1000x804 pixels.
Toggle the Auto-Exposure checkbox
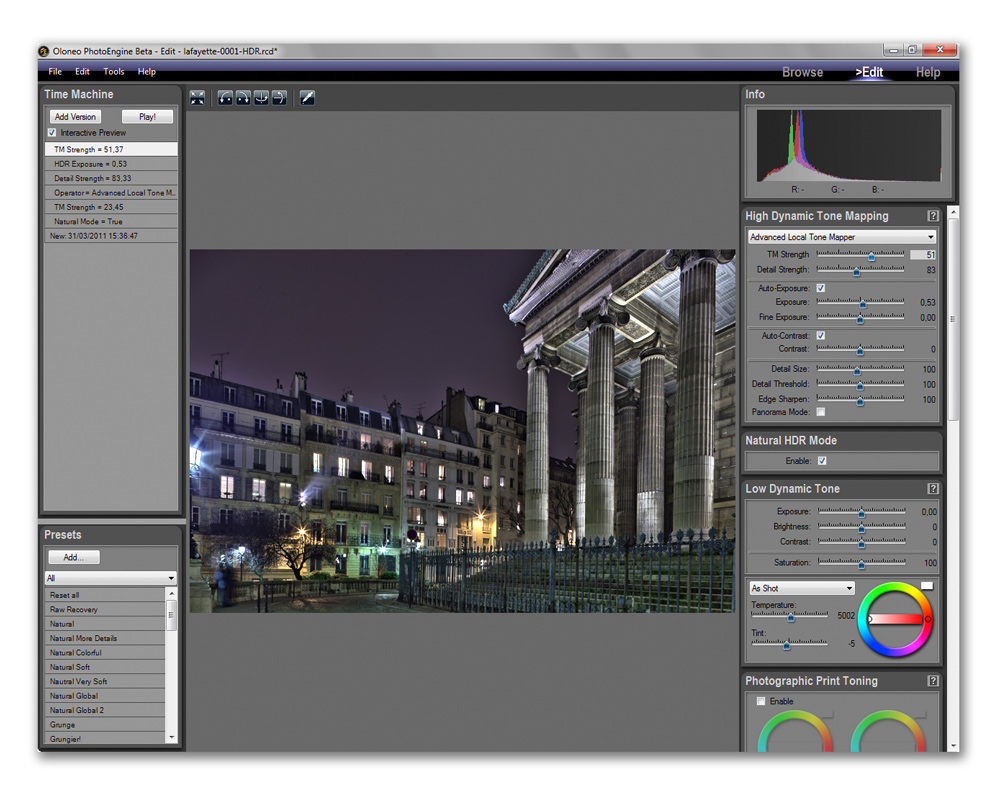click(821, 288)
